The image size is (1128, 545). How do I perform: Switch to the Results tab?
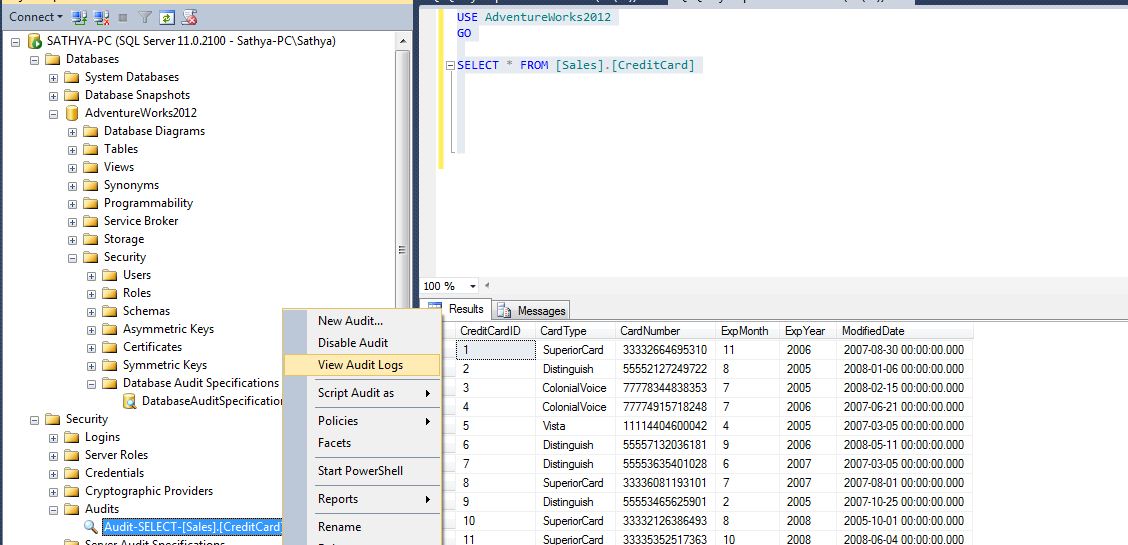point(457,309)
